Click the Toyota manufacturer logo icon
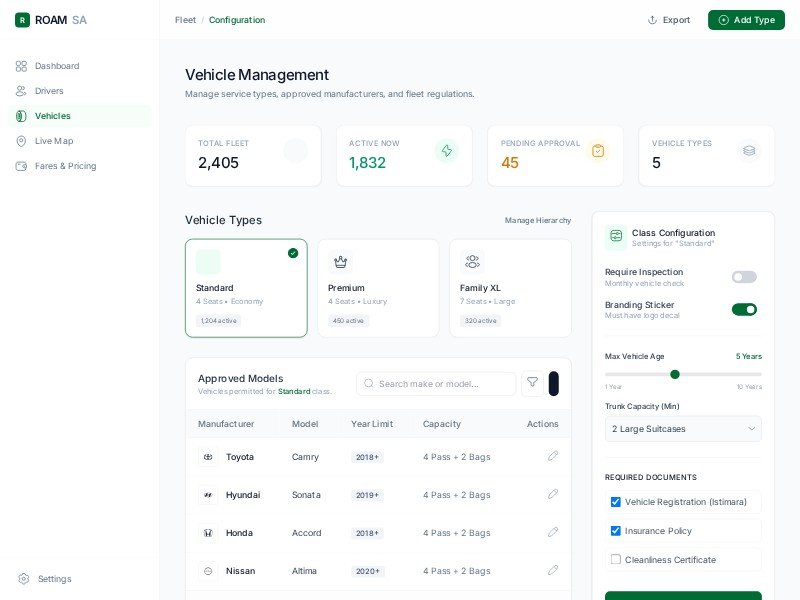The width and height of the screenshot is (800, 600). [208, 457]
